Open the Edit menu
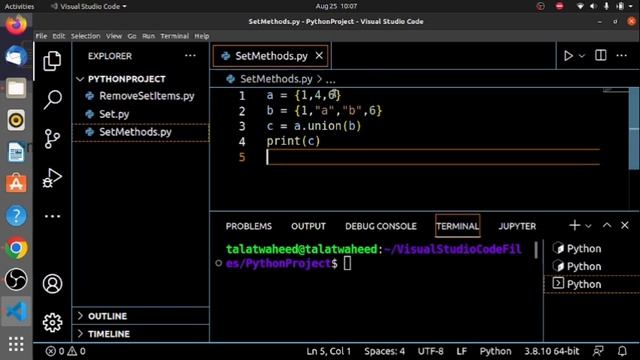The height and width of the screenshot is (360, 640). pyautogui.click(x=59, y=36)
